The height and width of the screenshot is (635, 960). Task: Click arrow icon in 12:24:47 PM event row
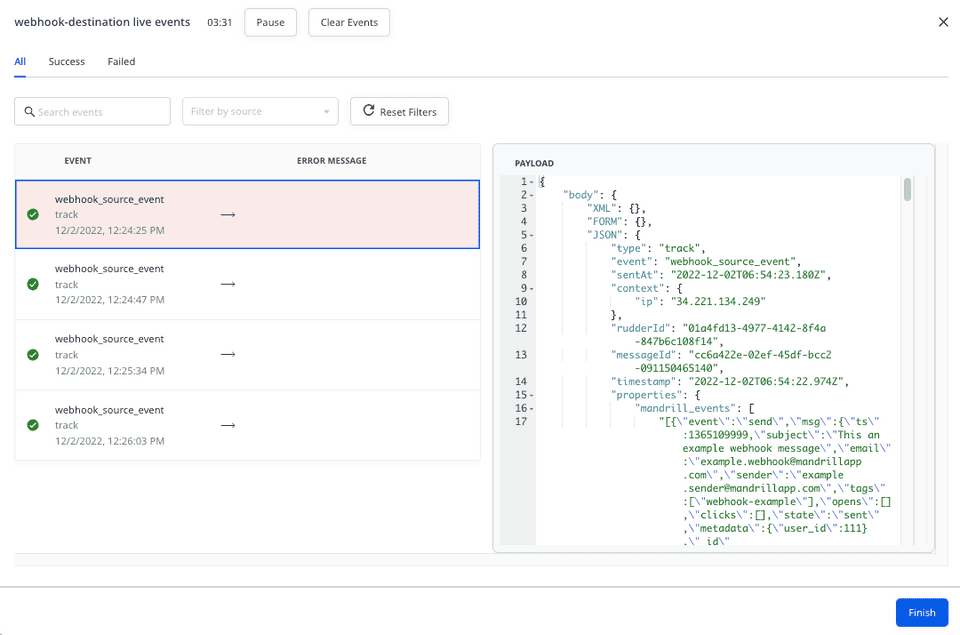(228, 284)
